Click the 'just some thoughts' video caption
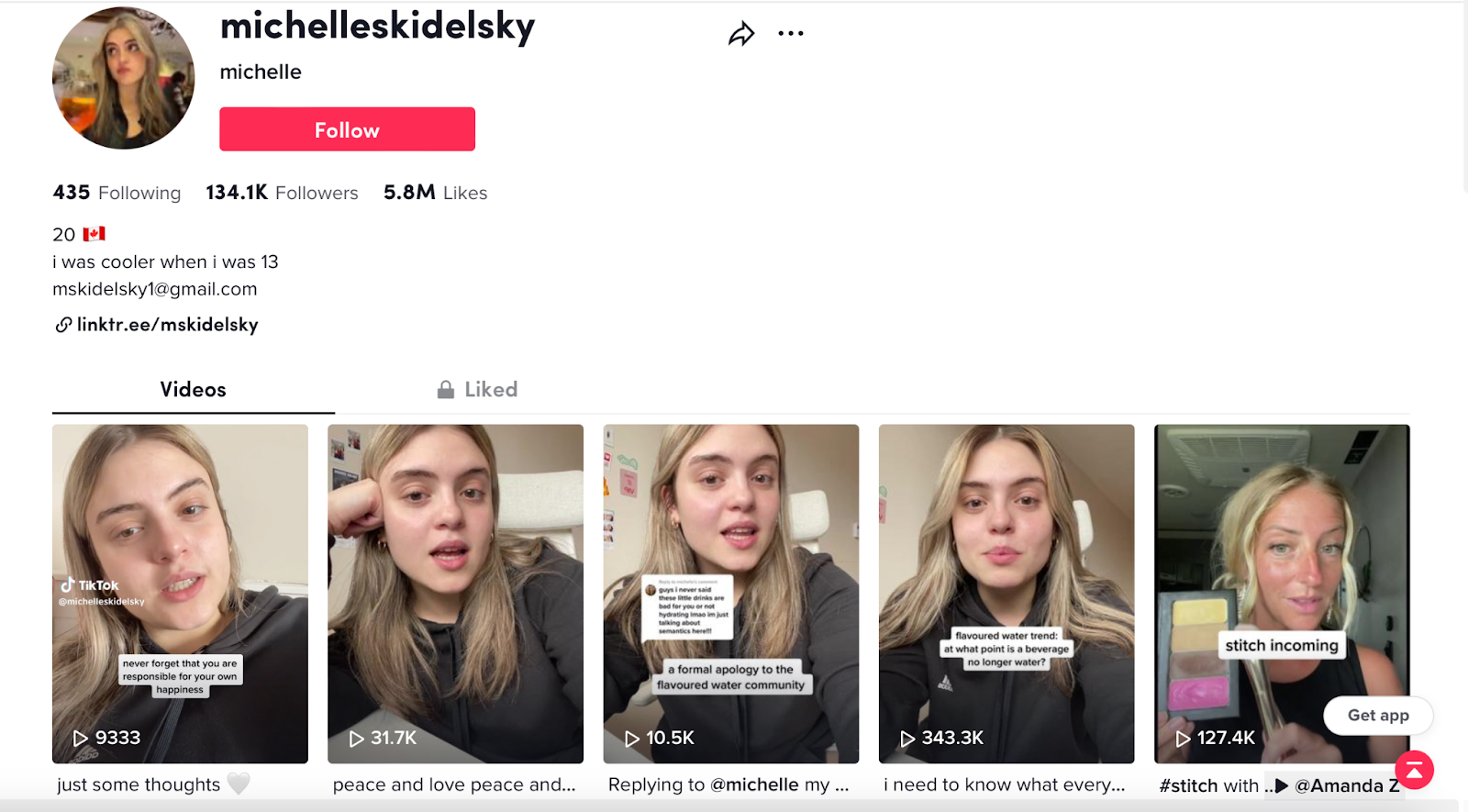The width and height of the screenshot is (1468, 812). (139, 784)
